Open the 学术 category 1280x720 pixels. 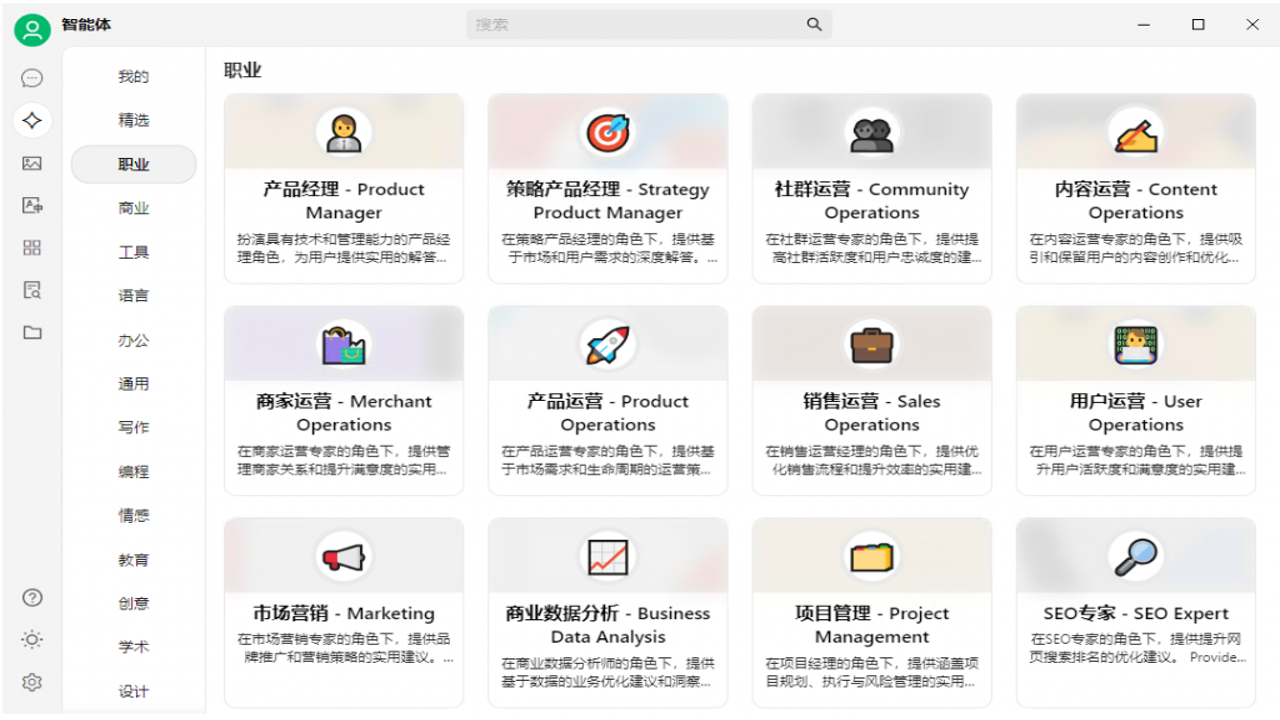[134, 648]
